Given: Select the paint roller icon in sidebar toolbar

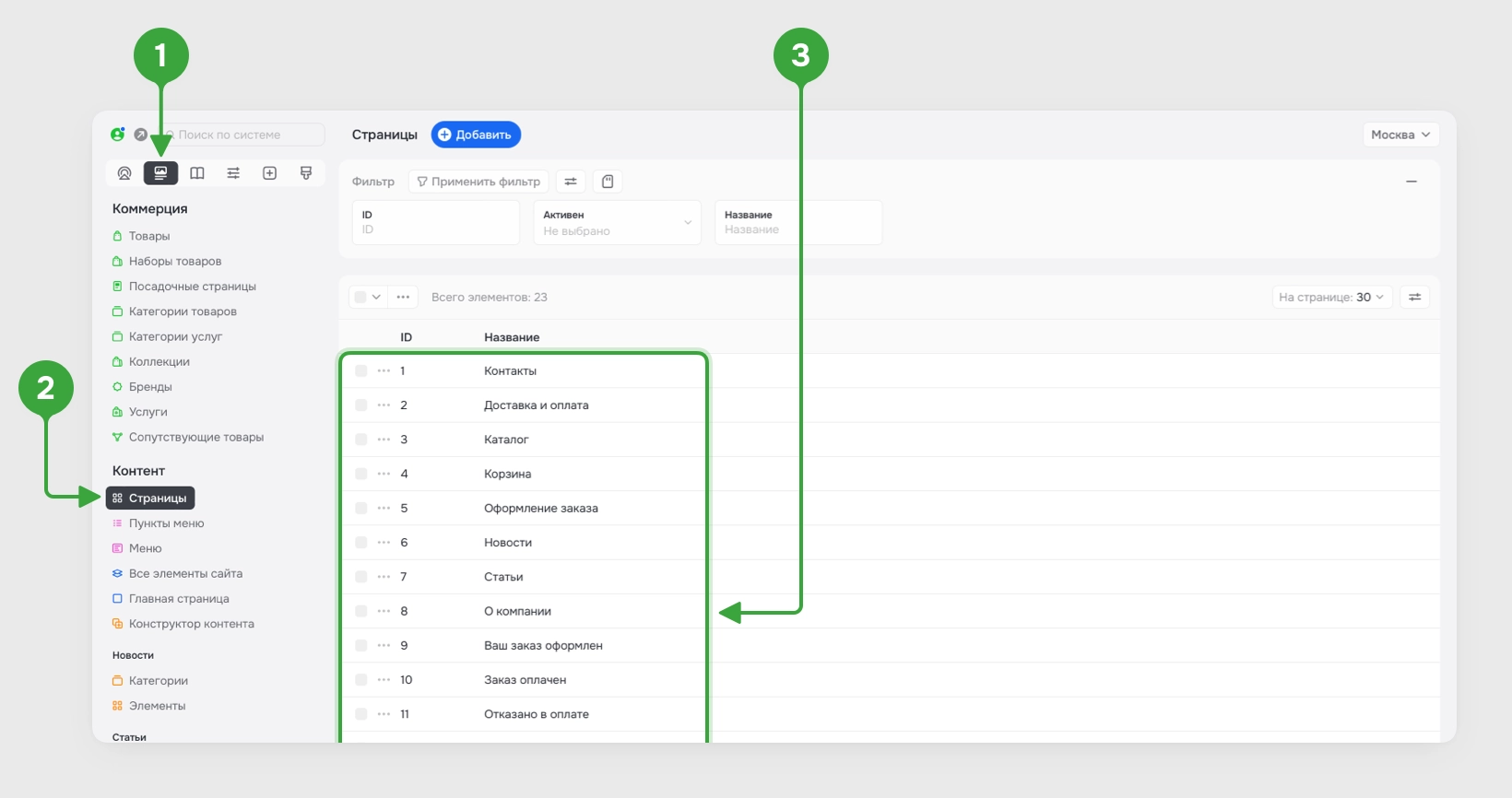Looking at the screenshot, I should pyautogui.click(x=306, y=173).
